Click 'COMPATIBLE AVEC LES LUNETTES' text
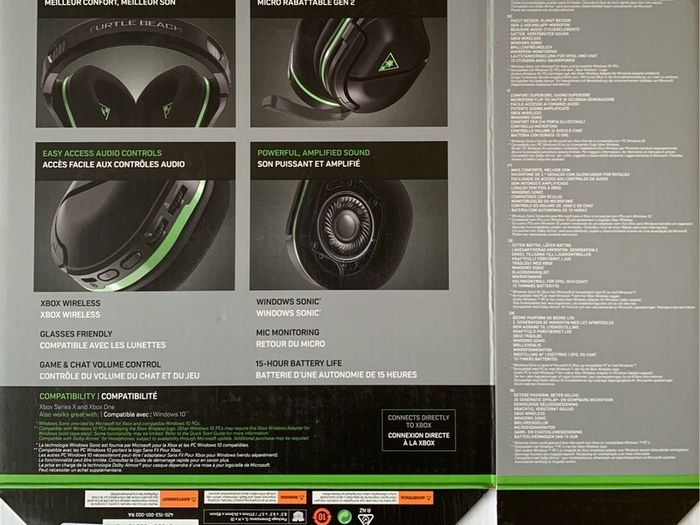This screenshot has width=700, height=525. (103, 345)
